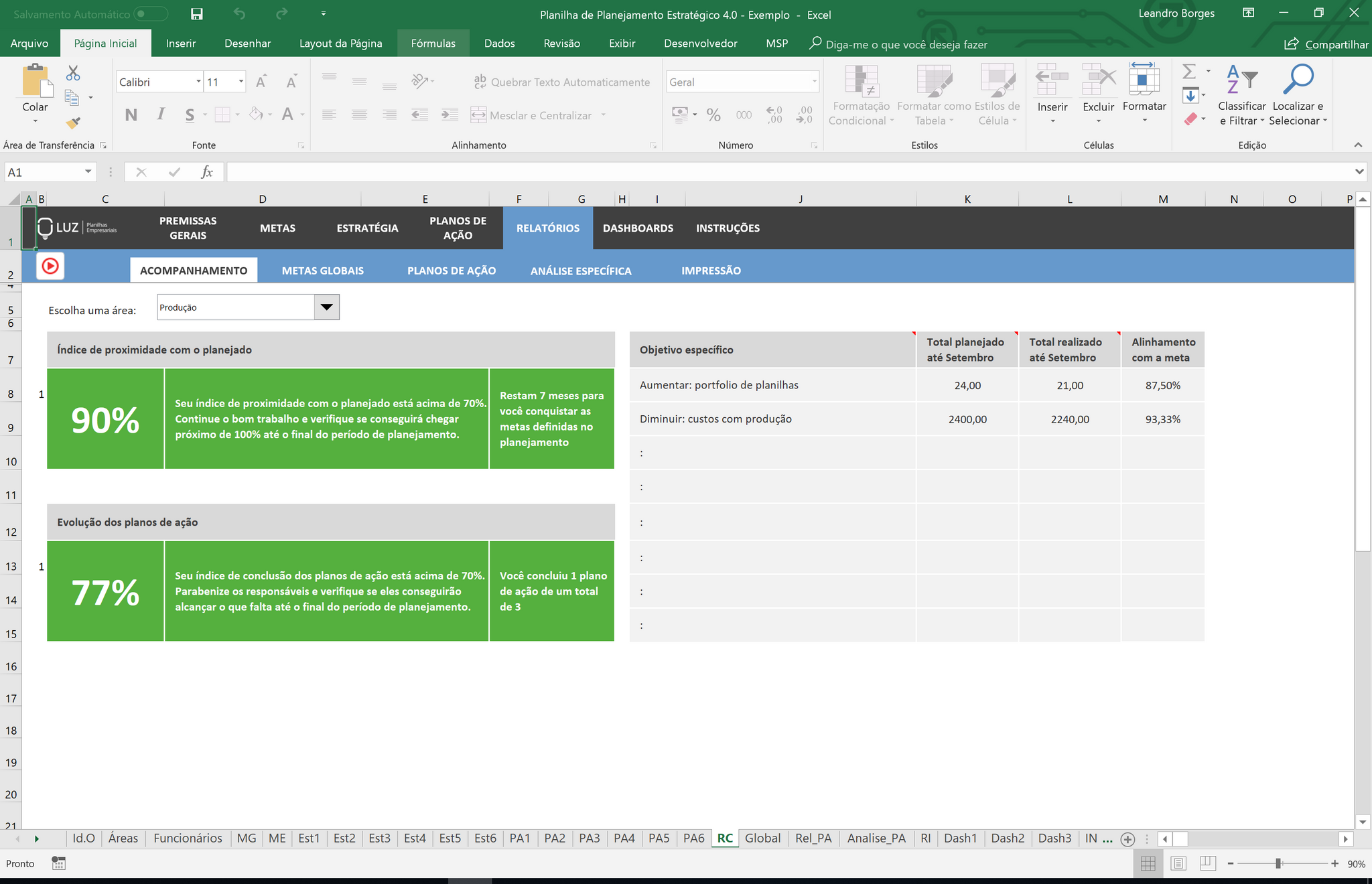
Task: Open the Geral number format dropdown
Action: pyautogui.click(x=814, y=82)
